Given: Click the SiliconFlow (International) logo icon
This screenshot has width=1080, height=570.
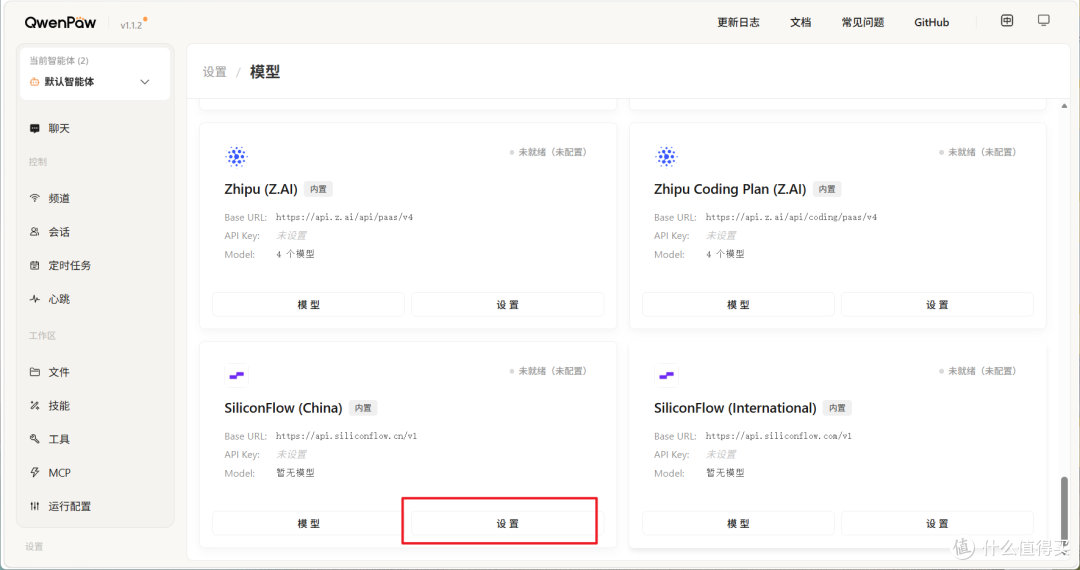Looking at the screenshot, I should pos(666,376).
